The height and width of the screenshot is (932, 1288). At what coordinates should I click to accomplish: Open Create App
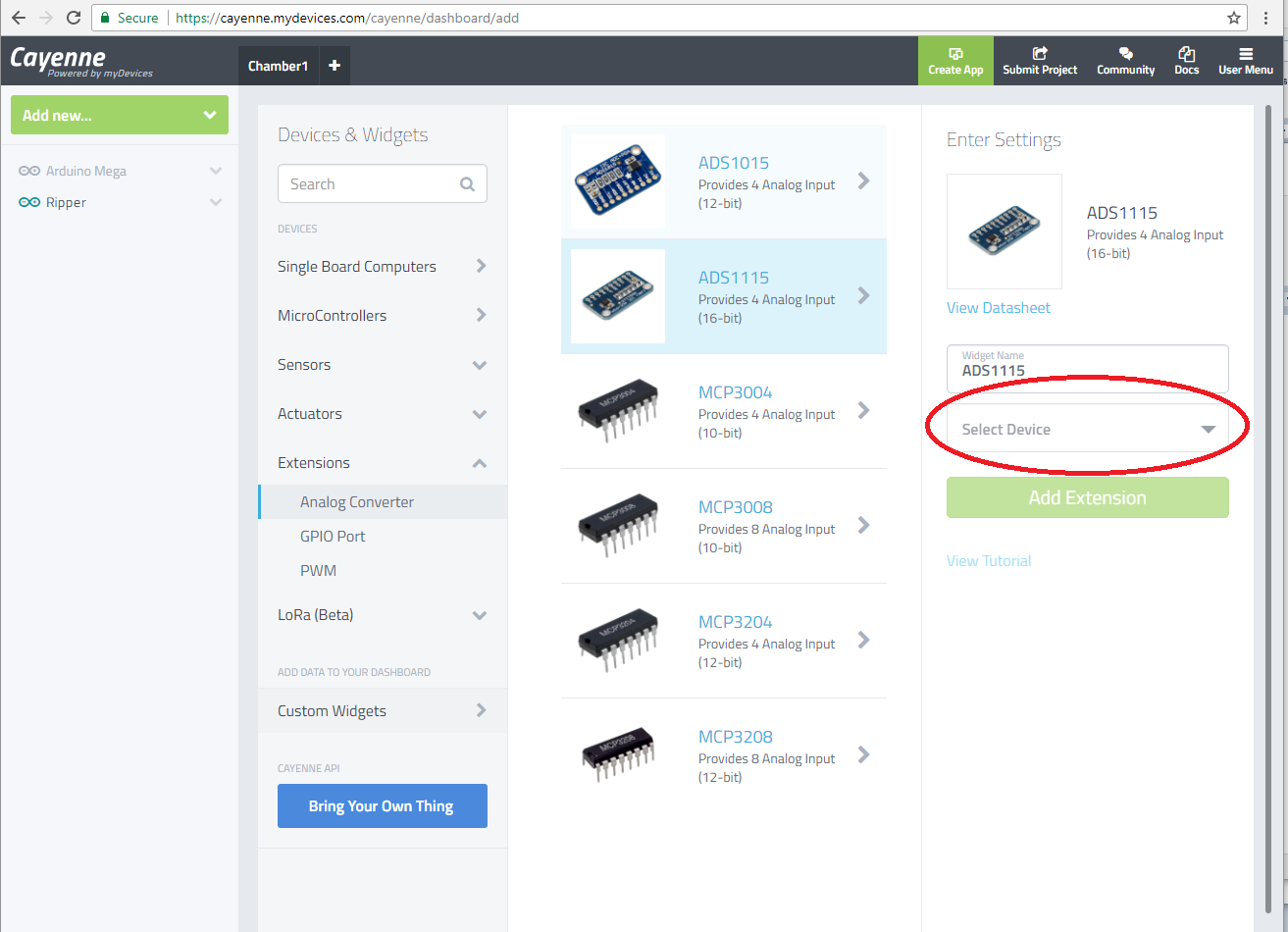coord(955,61)
